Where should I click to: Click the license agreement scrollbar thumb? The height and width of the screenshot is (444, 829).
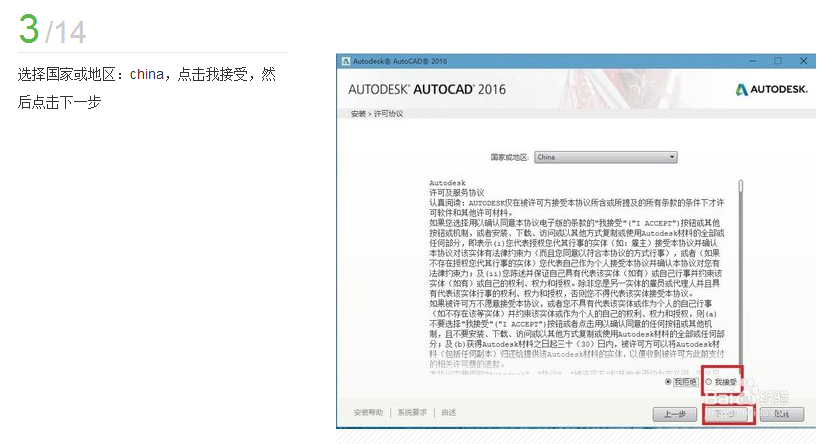[x=741, y=186]
